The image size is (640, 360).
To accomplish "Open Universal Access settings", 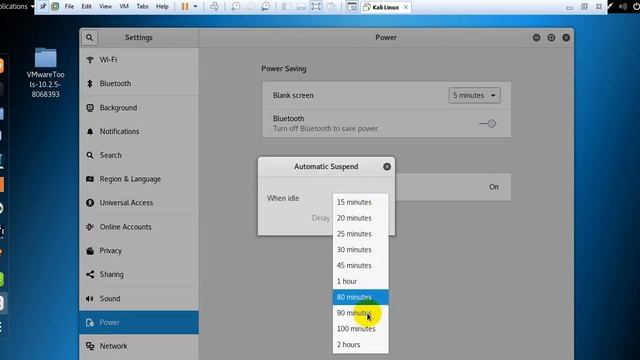I will click(139, 203).
